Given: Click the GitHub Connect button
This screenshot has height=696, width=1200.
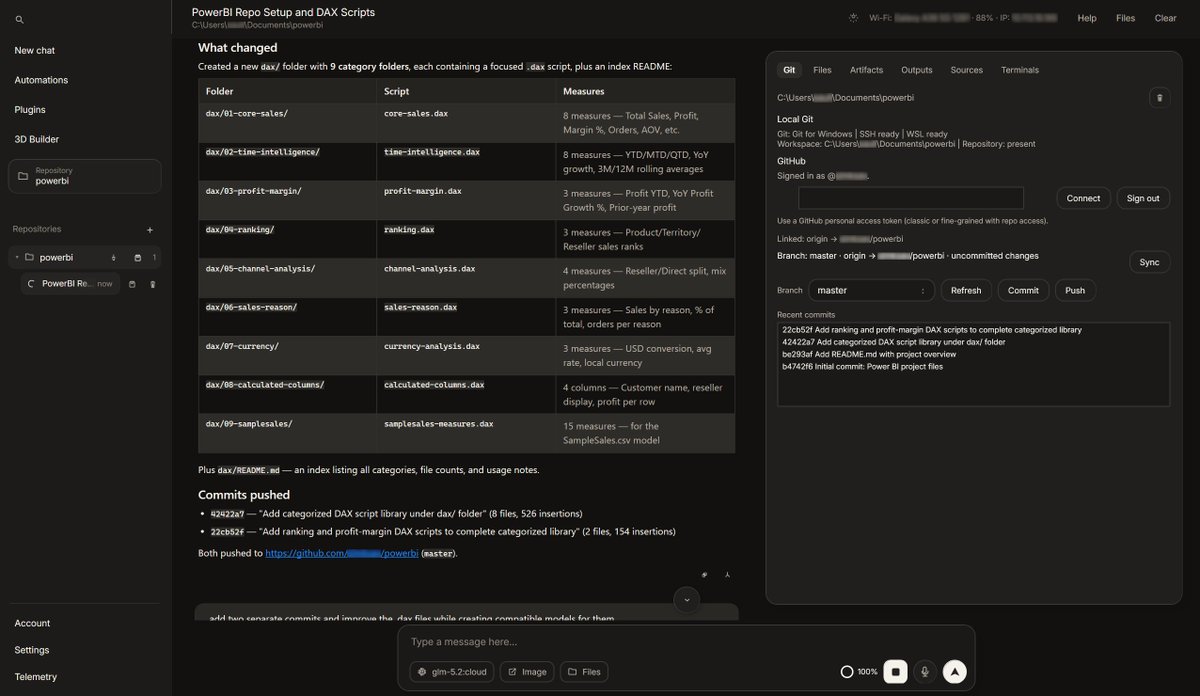Looking at the screenshot, I should 1083,198.
